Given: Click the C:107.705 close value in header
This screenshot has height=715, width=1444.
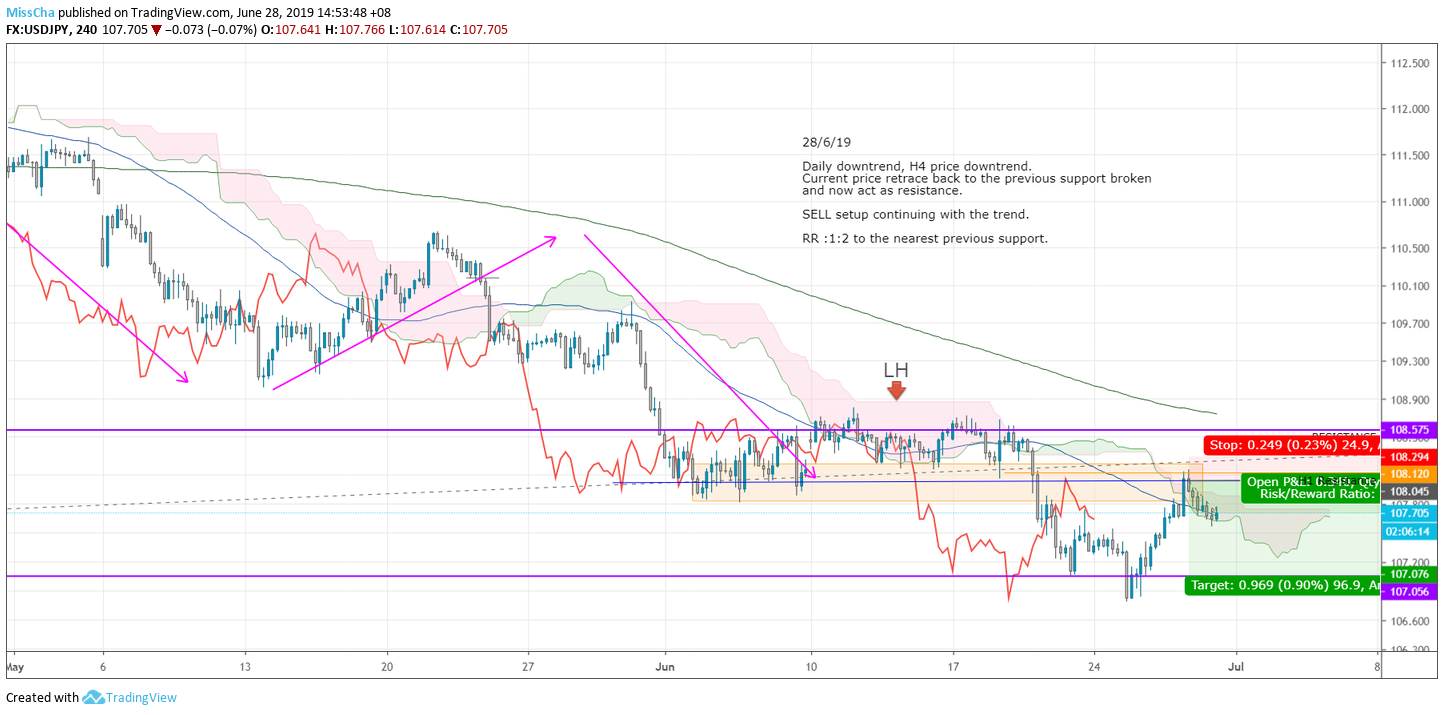Looking at the screenshot, I should (x=479, y=30).
